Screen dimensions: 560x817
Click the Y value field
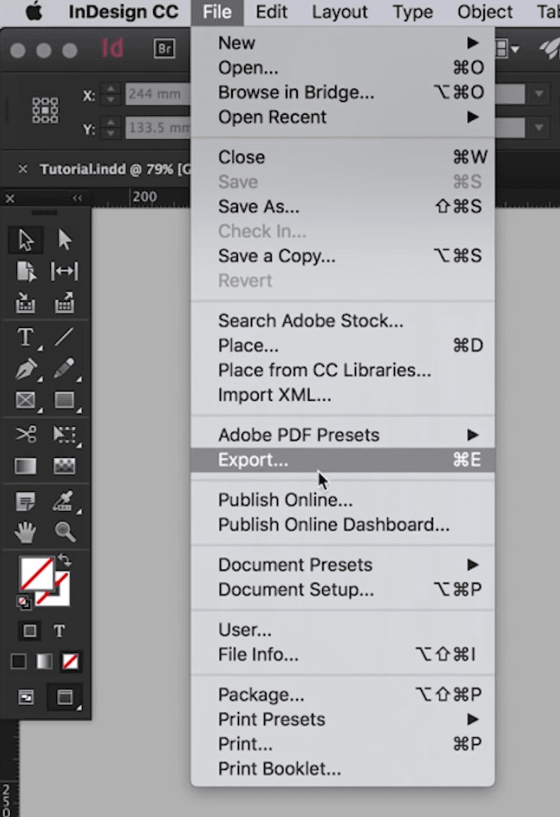[158, 128]
